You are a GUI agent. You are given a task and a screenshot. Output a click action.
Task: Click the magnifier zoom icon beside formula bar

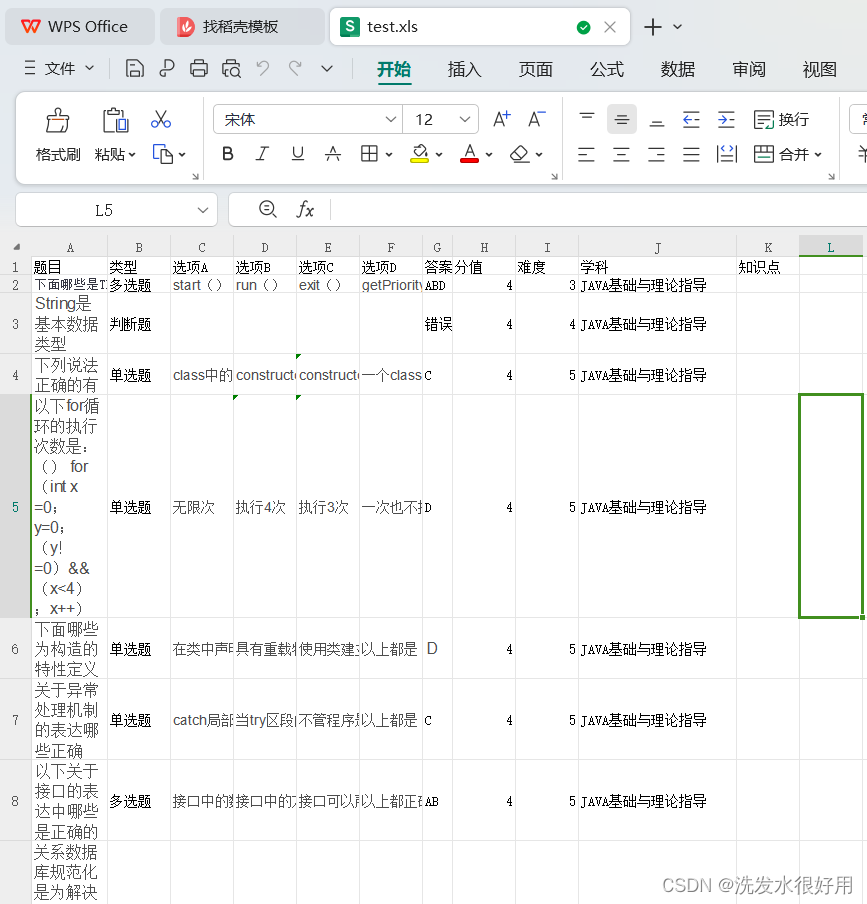267,209
